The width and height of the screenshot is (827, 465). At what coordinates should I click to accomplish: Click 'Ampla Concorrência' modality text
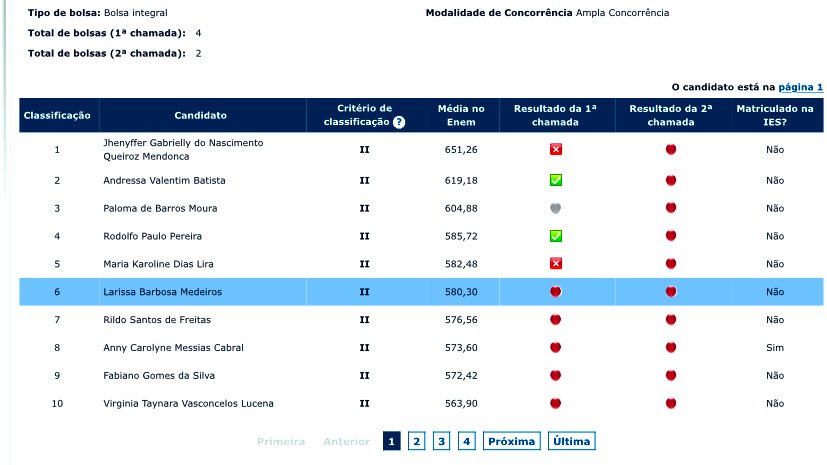[622, 13]
